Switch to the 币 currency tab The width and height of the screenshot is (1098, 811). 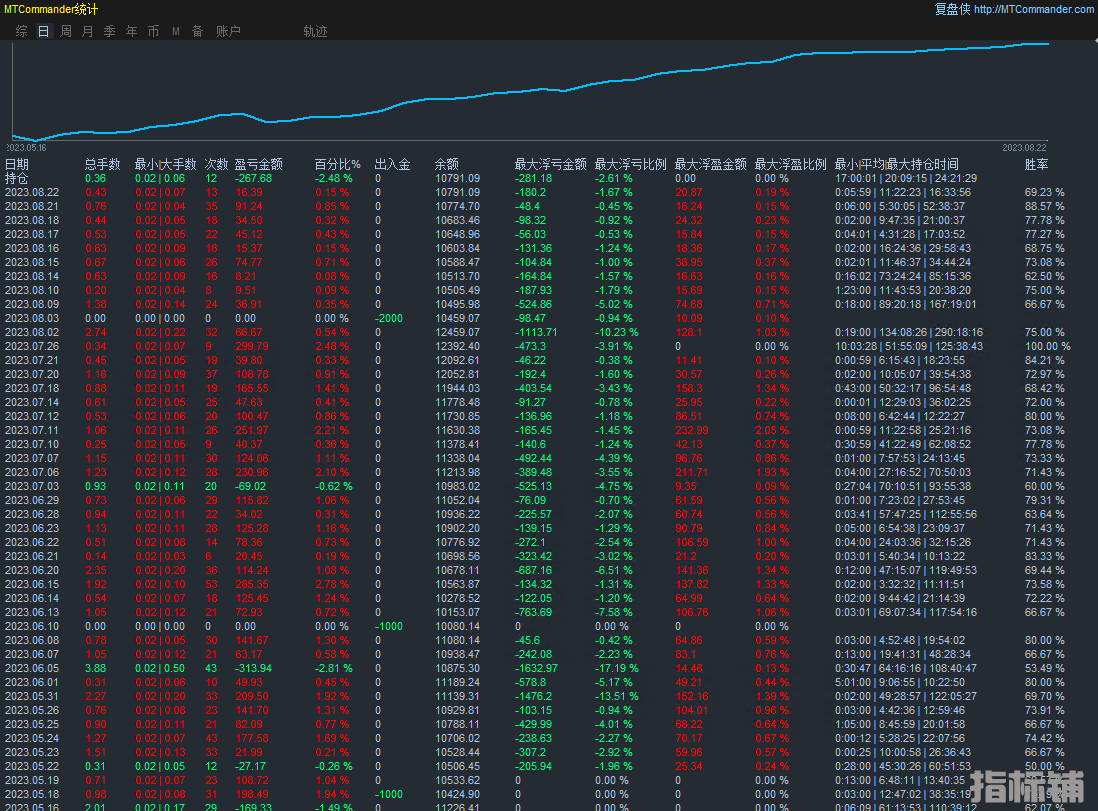tap(153, 31)
